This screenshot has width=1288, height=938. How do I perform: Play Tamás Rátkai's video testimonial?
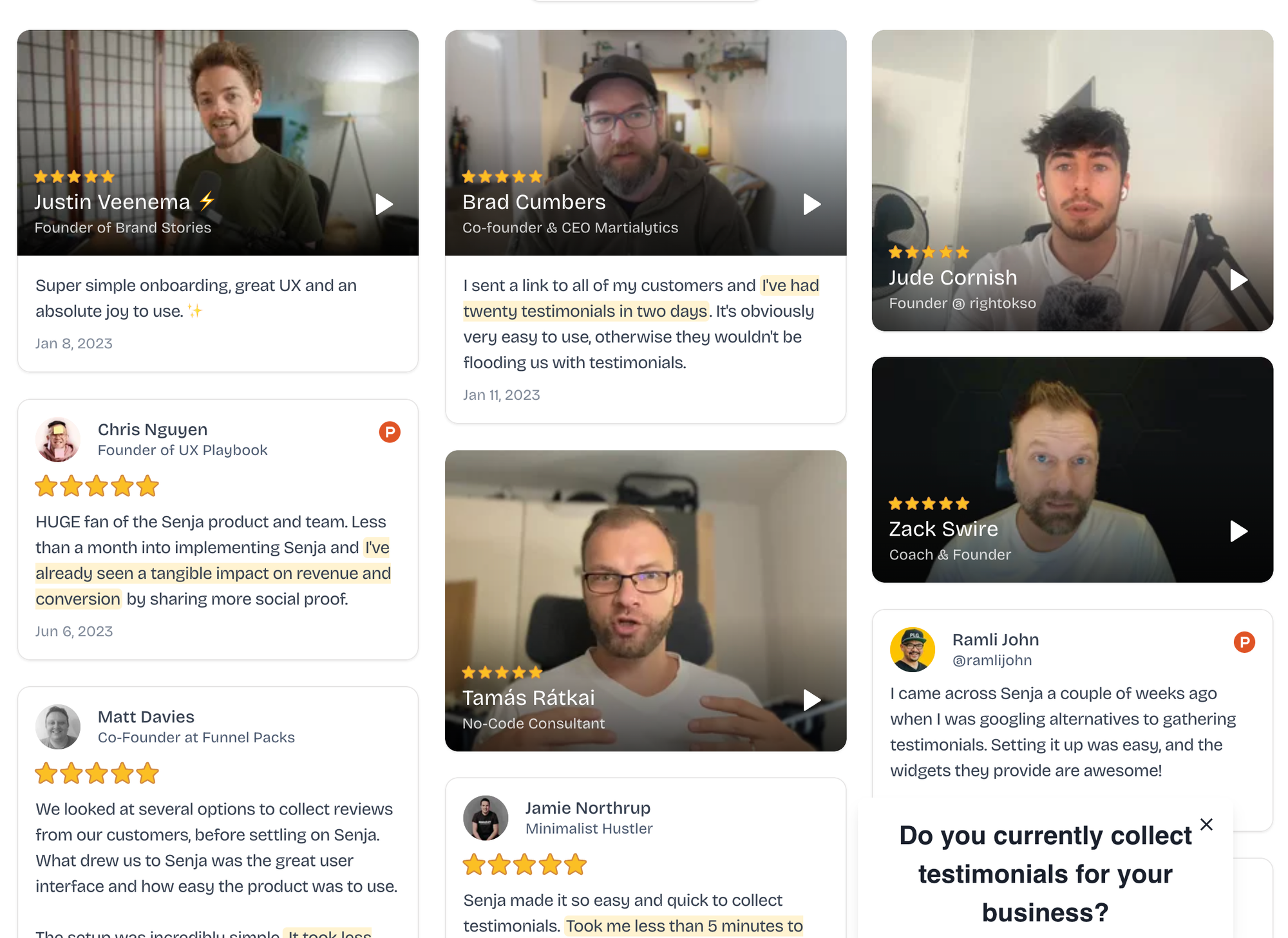(811, 700)
